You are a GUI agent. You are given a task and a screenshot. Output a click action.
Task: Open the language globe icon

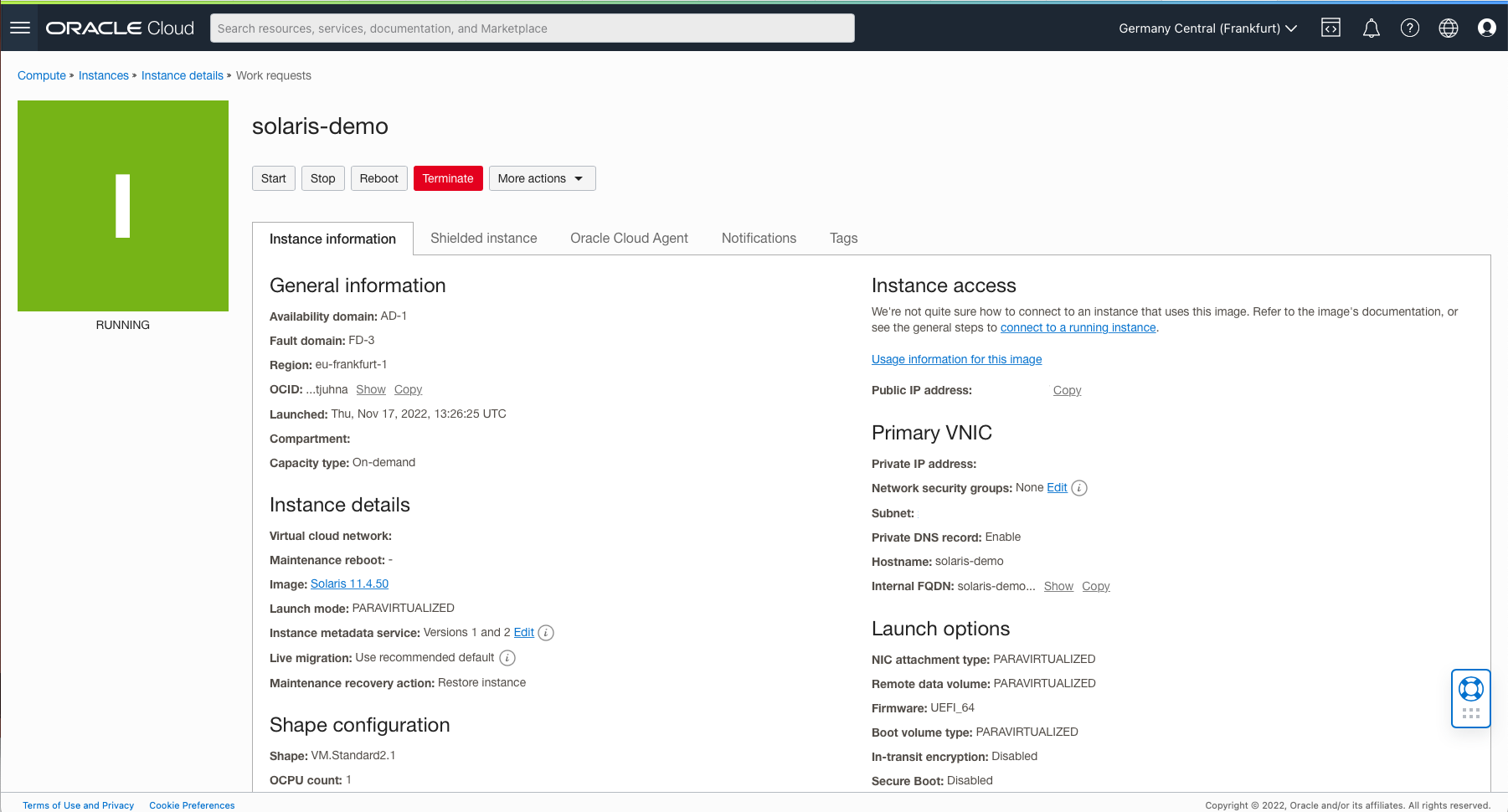tap(1449, 28)
